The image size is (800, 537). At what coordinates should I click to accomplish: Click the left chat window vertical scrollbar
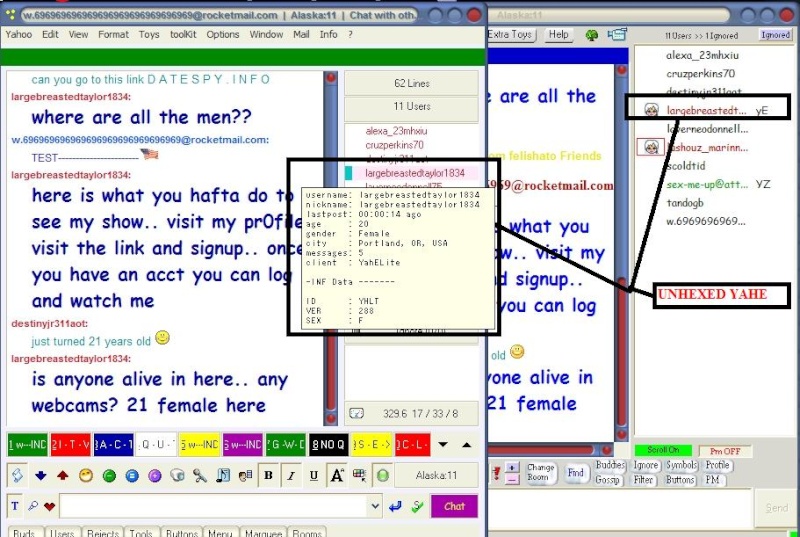point(331,247)
